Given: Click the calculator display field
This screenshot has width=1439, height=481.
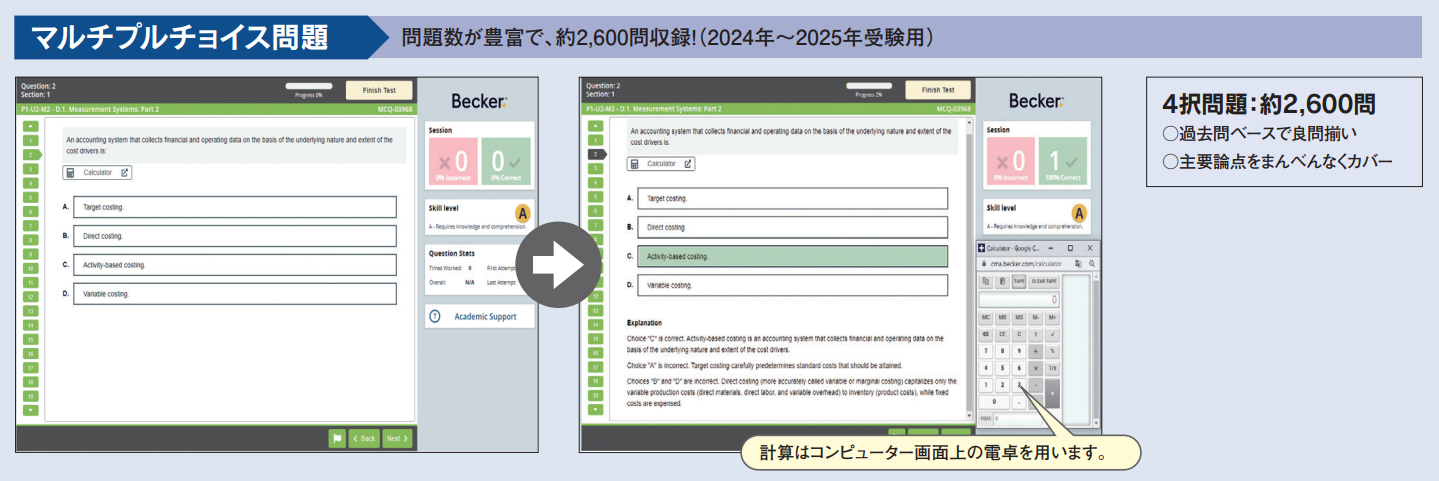Looking at the screenshot, I should tap(1018, 299).
